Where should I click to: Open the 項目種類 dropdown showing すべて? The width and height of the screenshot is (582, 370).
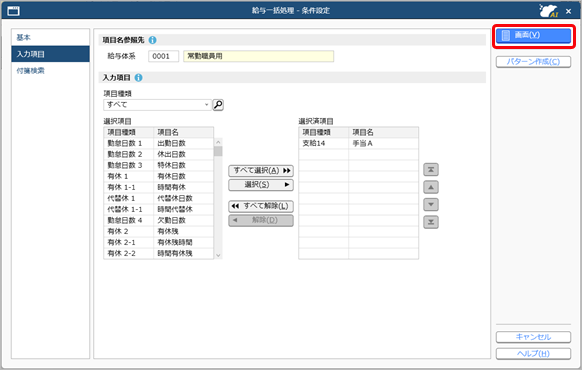[157, 105]
